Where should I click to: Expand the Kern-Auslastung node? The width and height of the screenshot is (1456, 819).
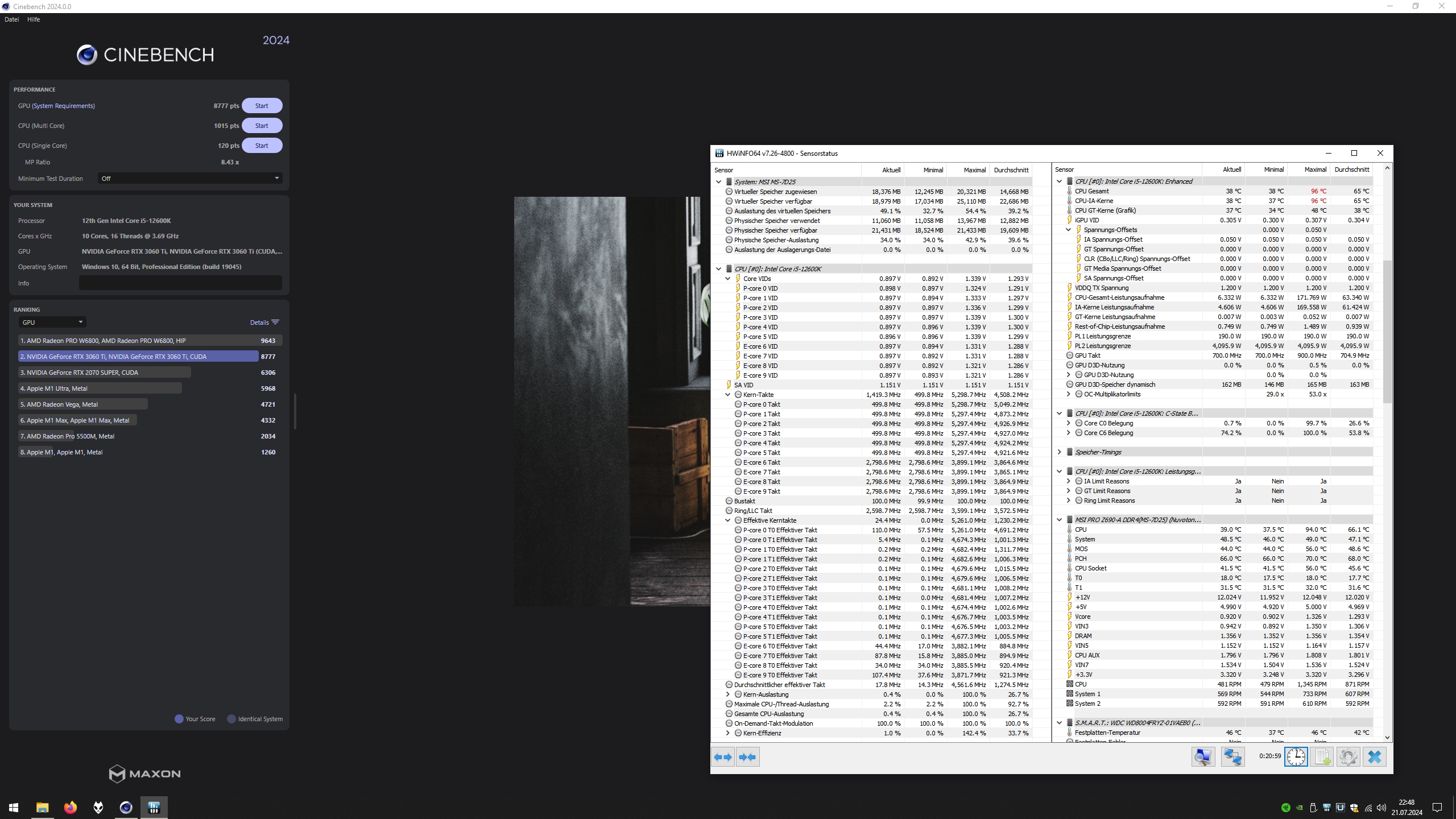pos(727,694)
